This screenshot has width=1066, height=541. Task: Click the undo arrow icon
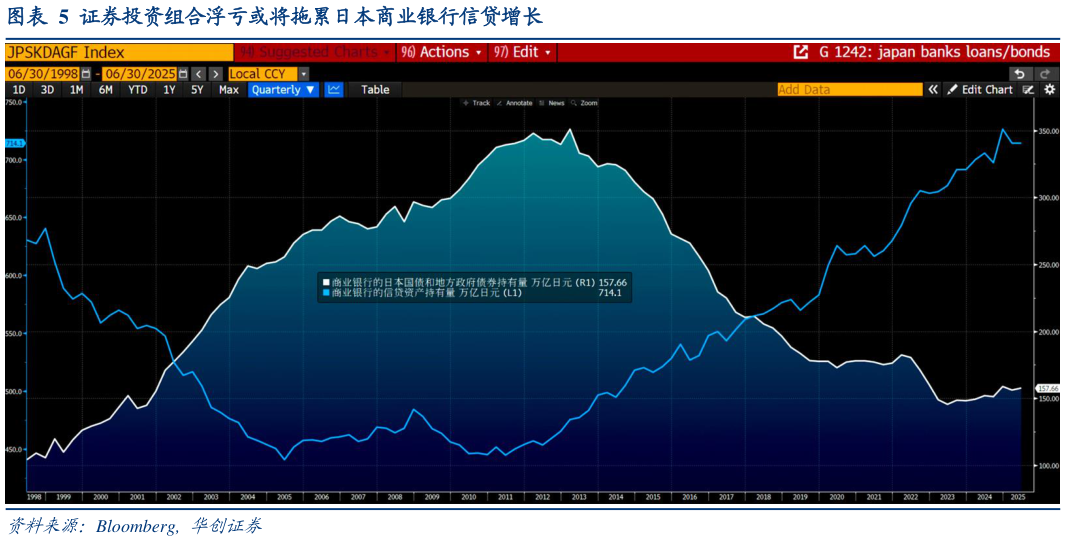coord(1019,74)
